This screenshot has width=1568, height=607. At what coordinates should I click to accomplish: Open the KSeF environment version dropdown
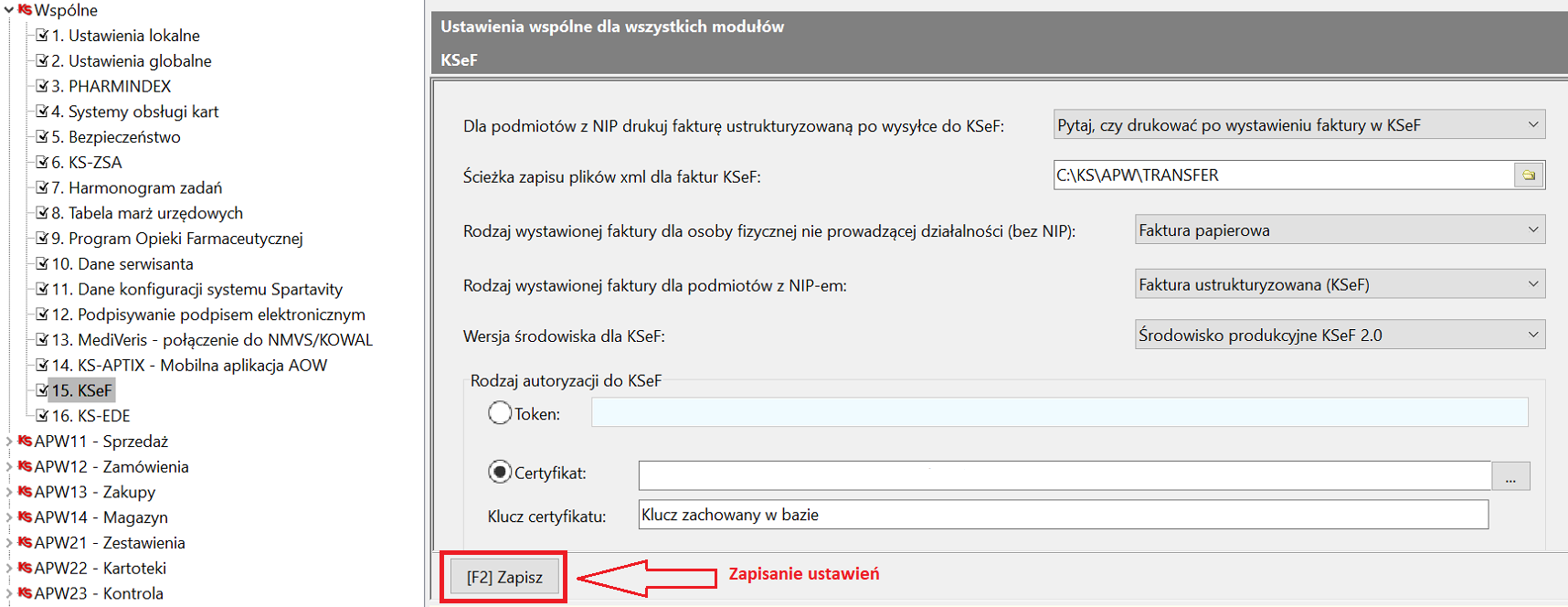(x=1339, y=335)
